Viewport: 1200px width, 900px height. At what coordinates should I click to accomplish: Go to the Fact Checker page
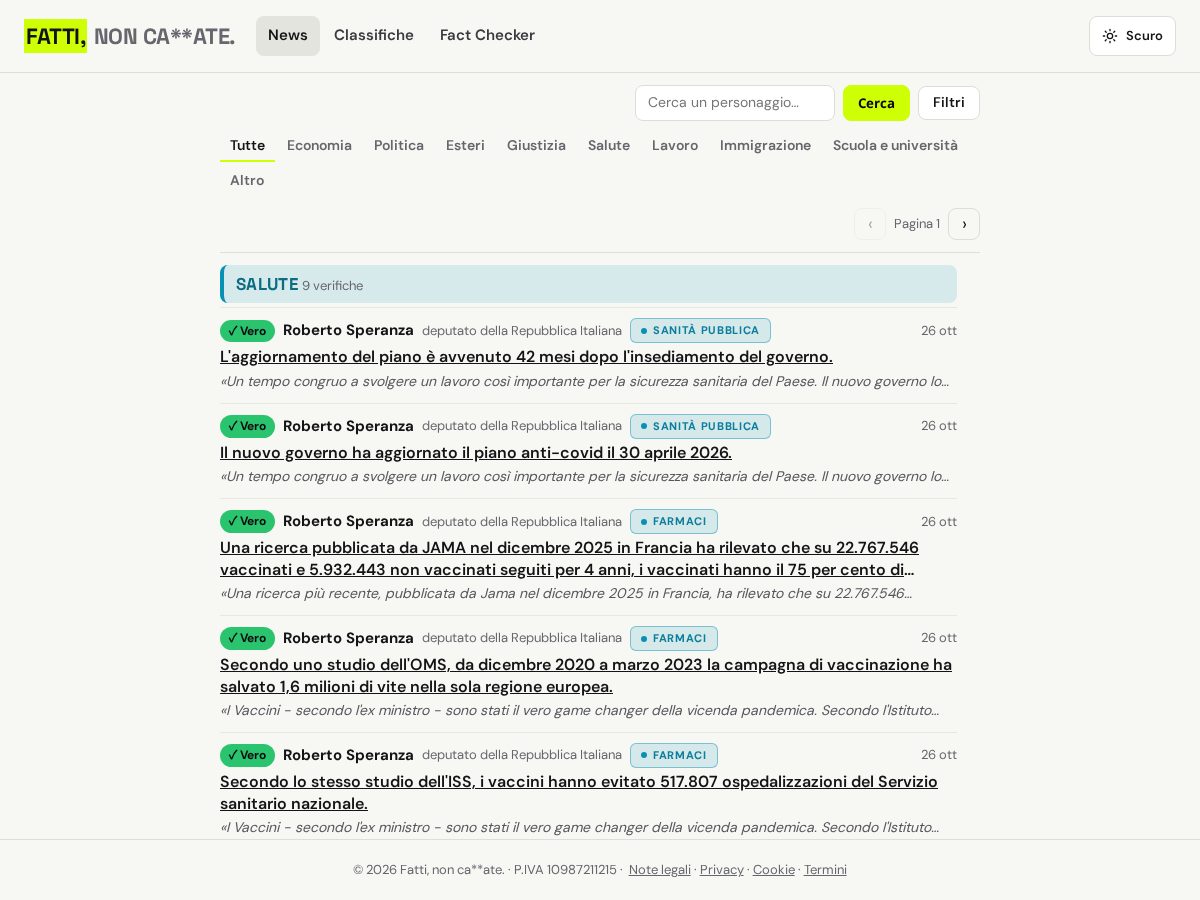tap(487, 36)
